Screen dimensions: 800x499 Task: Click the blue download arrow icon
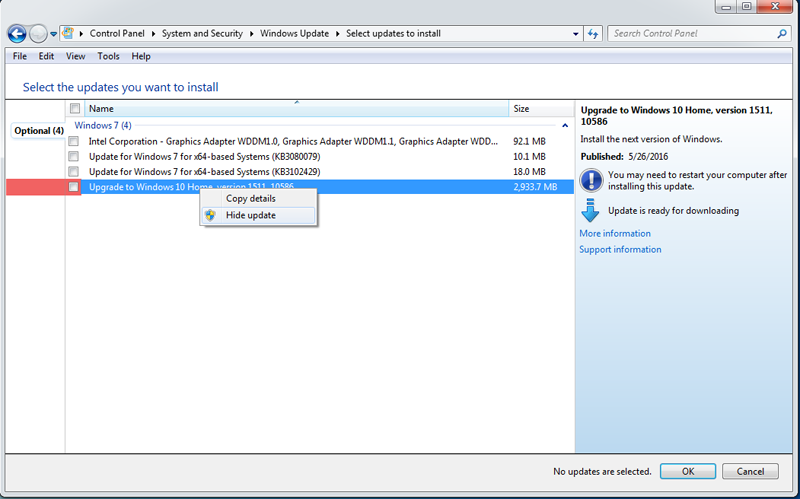point(590,210)
